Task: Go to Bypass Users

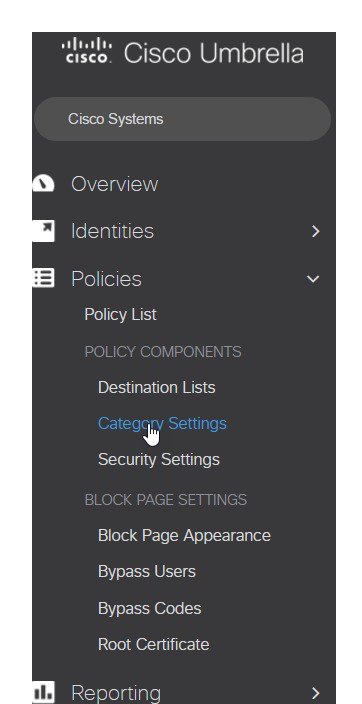Action: [147, 572]
